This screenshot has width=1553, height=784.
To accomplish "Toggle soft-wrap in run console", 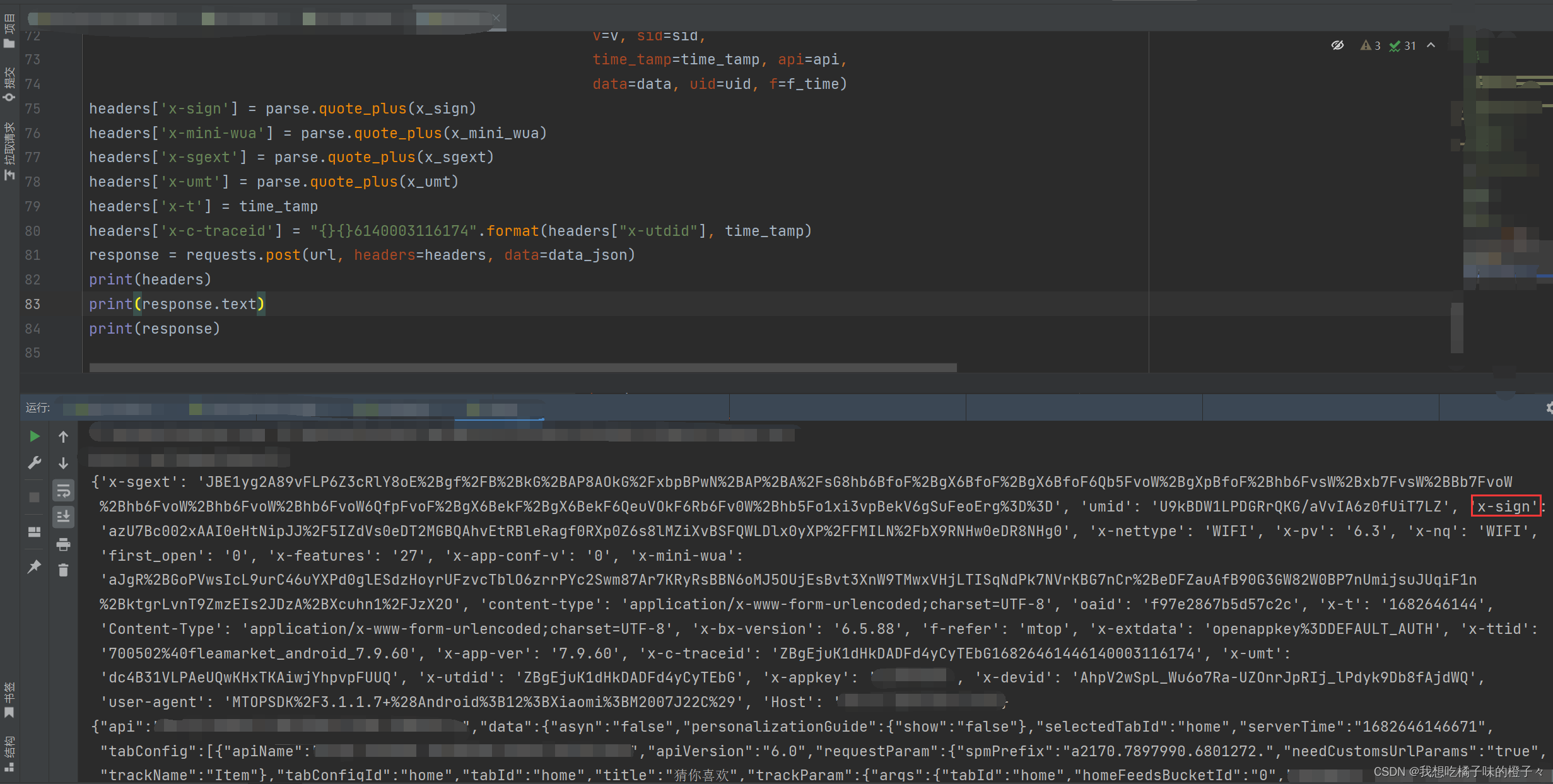I will (63, 490).
